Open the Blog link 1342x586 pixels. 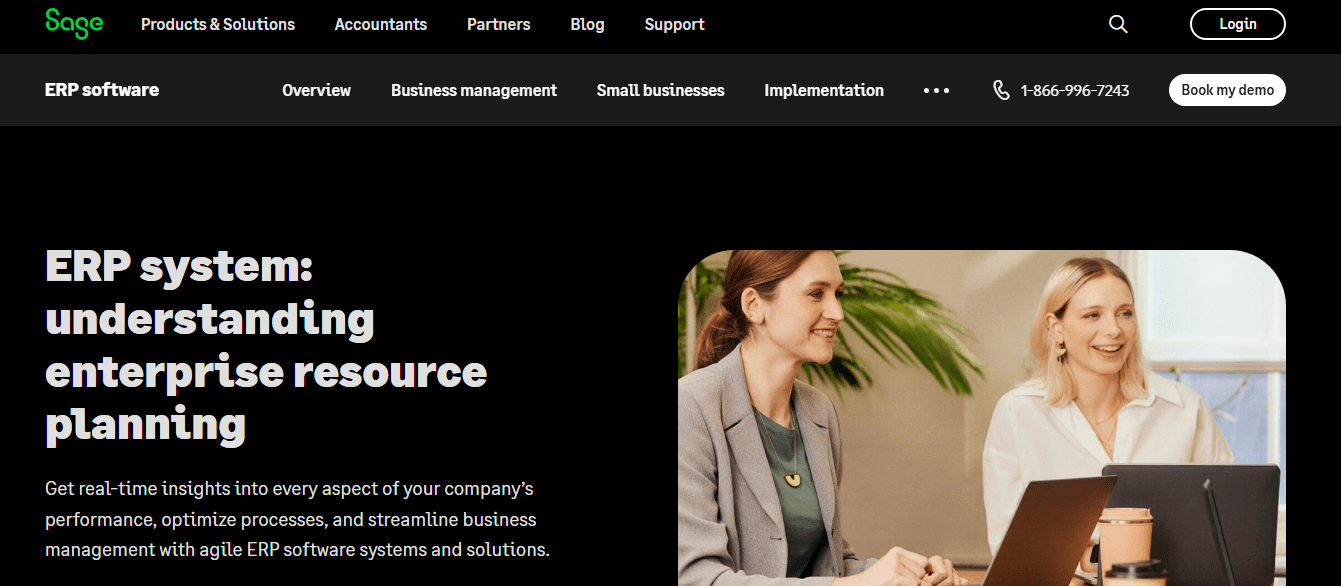point(587,24)
